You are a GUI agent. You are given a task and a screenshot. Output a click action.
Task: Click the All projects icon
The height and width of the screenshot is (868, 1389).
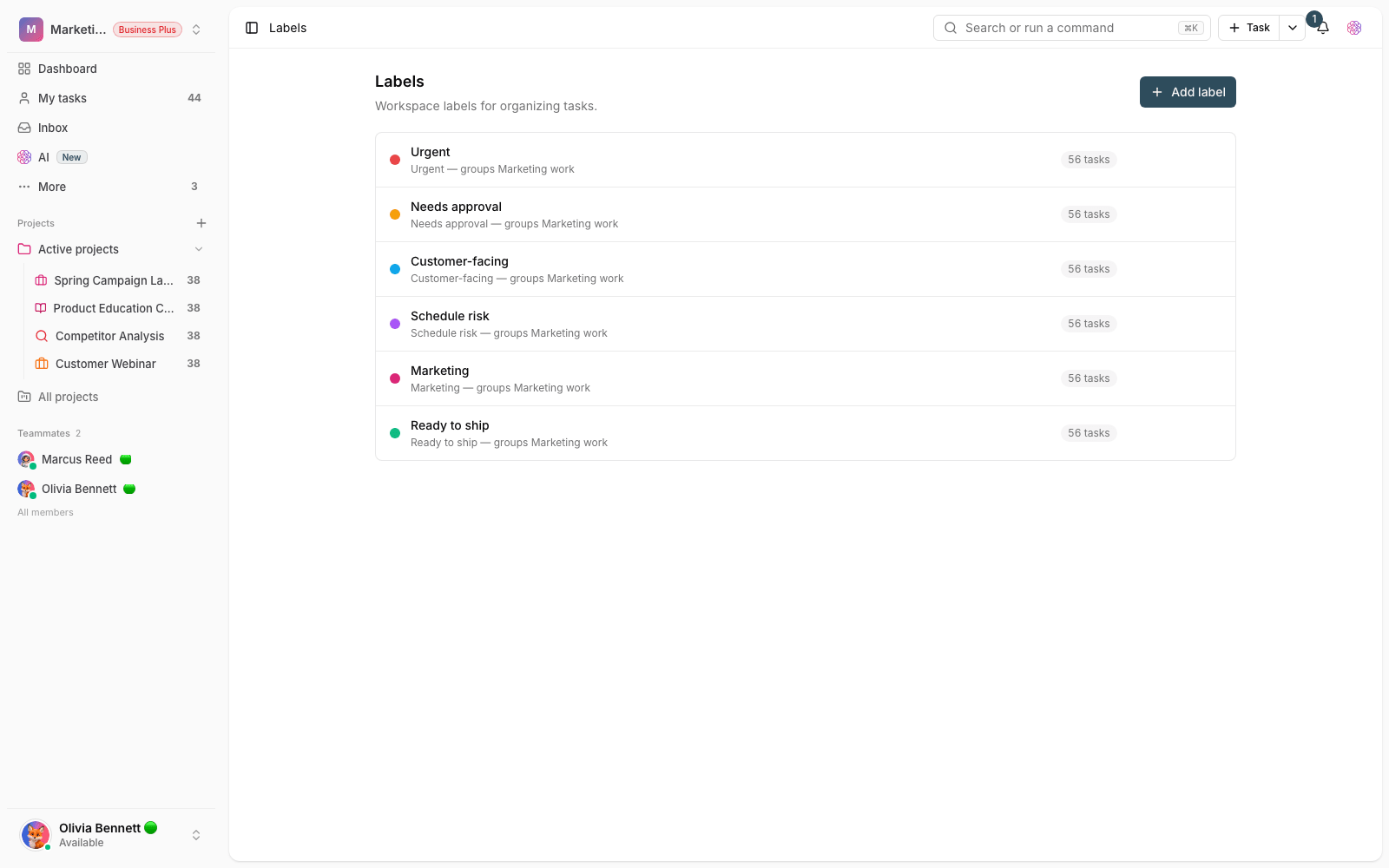click(x=24, y=397)
